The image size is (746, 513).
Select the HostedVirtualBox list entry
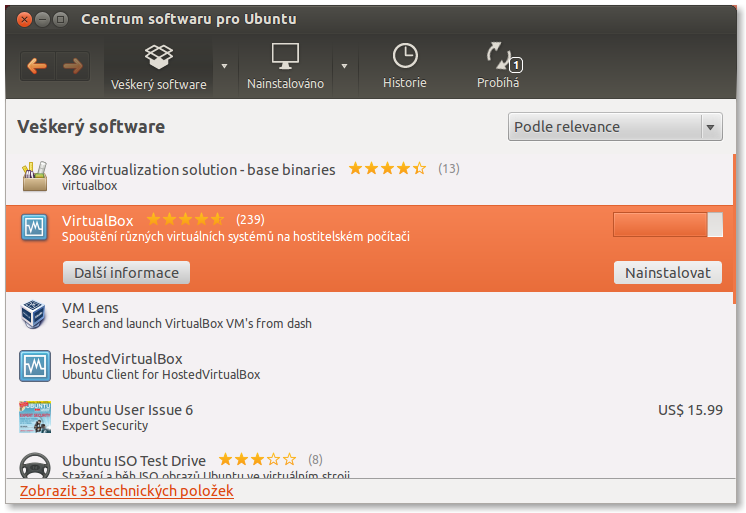369,366
